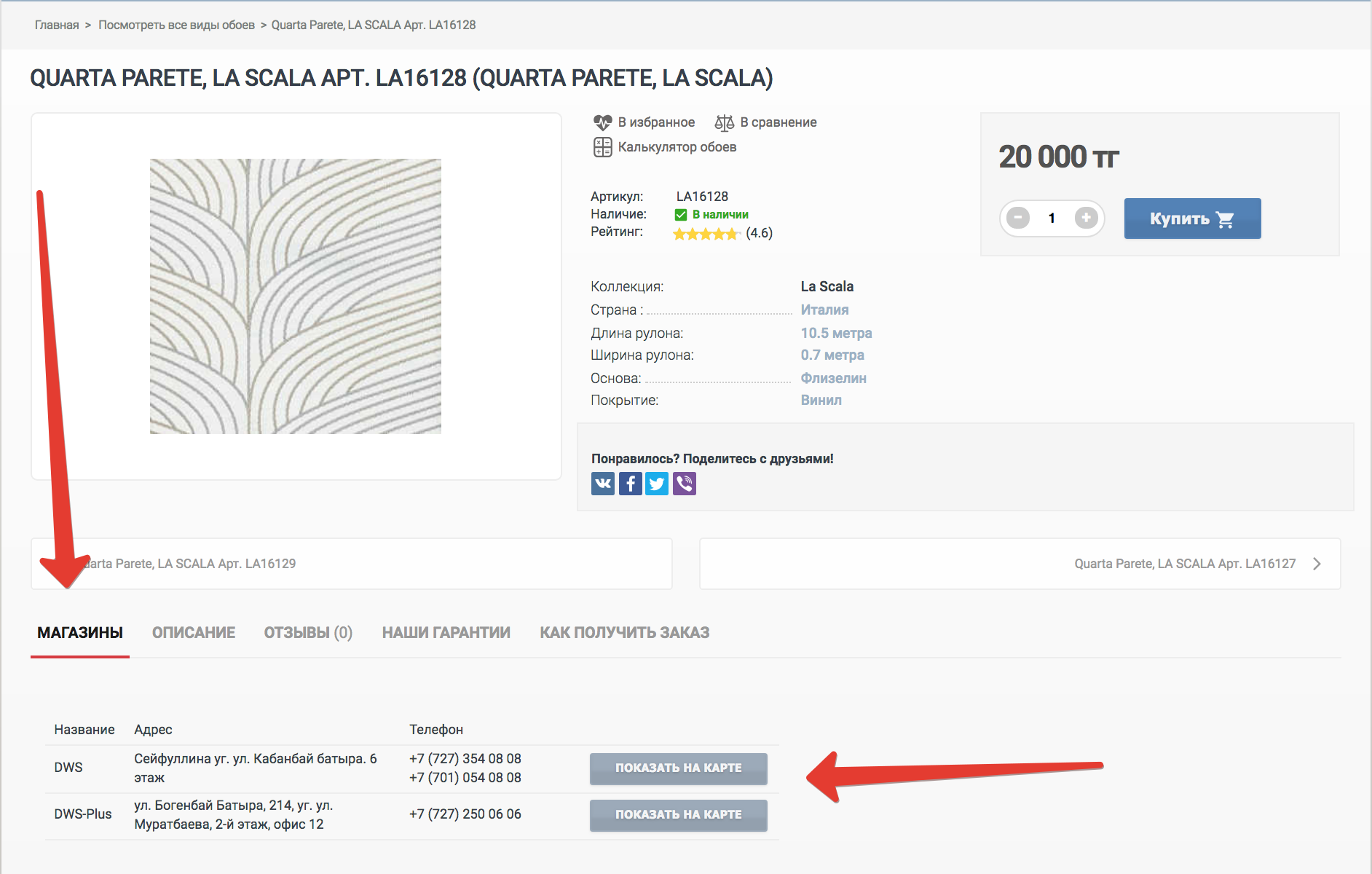Screen dimensions: 1372x874
Task: Go to Главная breadcrumb
Action: point(57,25)
